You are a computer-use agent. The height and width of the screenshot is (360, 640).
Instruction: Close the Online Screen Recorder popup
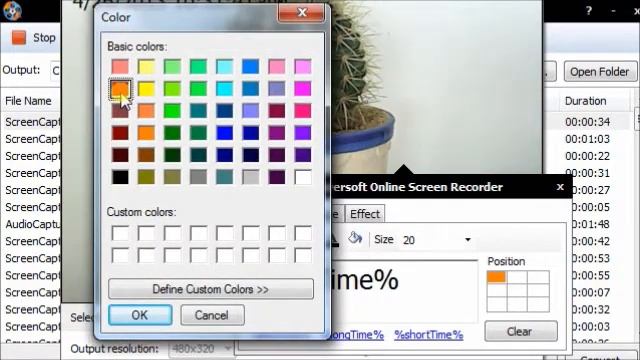tap(560, 187)
